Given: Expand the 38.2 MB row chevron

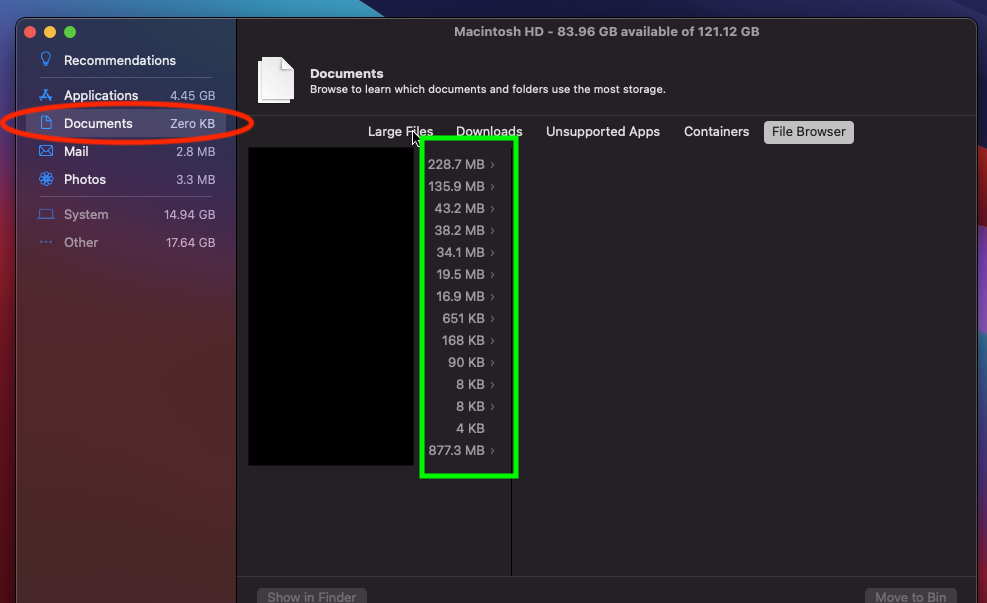Looking at the screenshot, I should point(493,231).
